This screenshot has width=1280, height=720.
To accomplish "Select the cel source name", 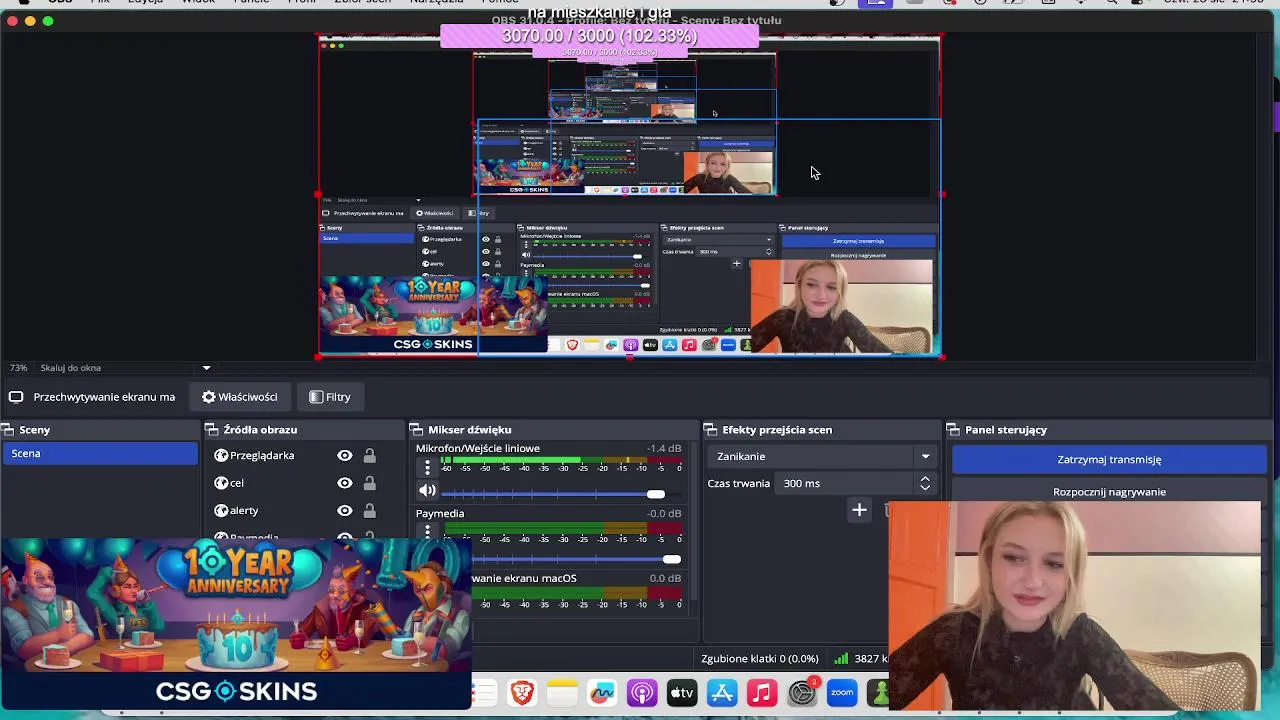I will (237, 483).
